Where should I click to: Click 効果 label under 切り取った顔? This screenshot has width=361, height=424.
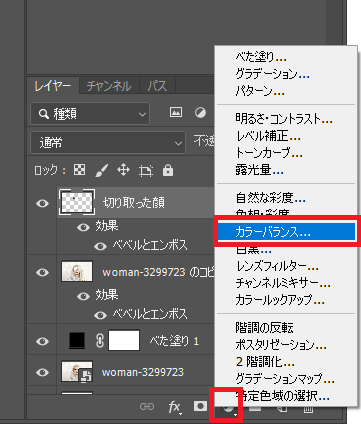[x=107, y=226]
